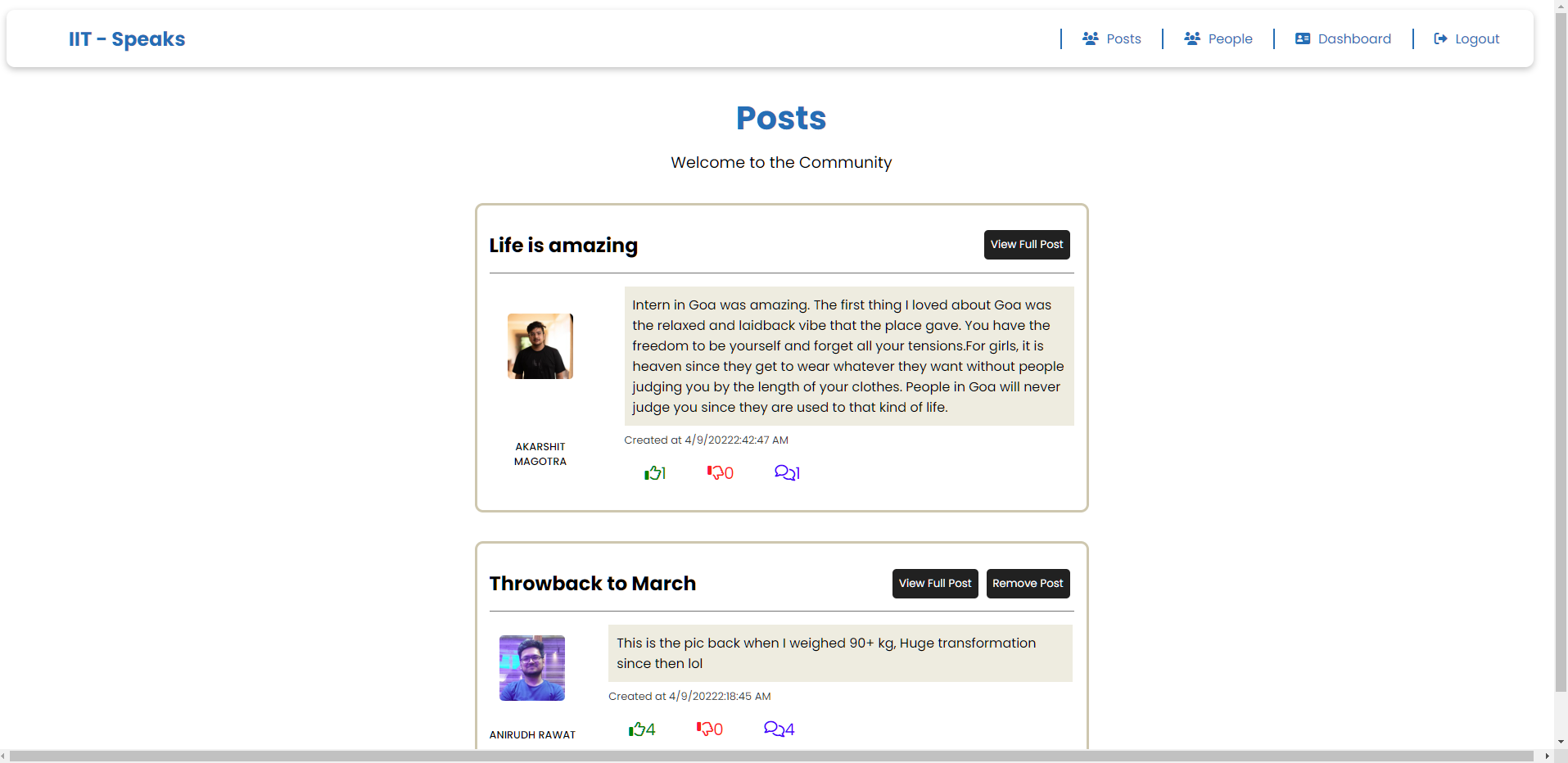This screenshot has width=1568, height=763.
Task: Open the Dashboard page
Action: point(1354,38)
